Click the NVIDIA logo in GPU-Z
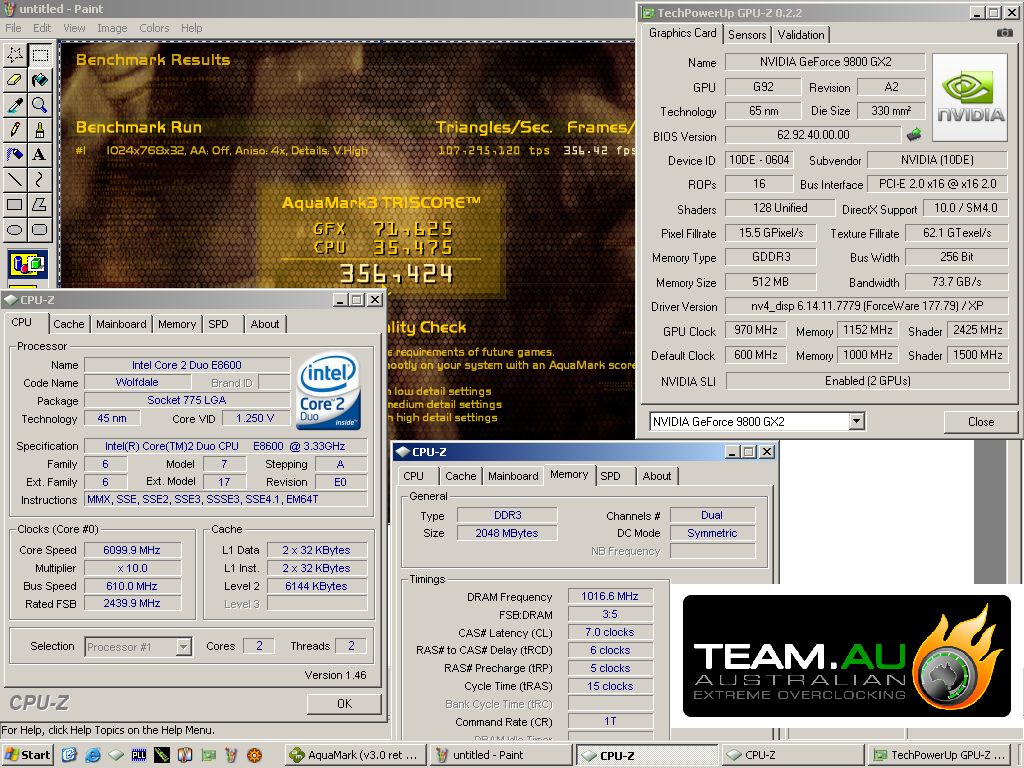The height and width of the screenshot is (768, 1024). [970, 97]
